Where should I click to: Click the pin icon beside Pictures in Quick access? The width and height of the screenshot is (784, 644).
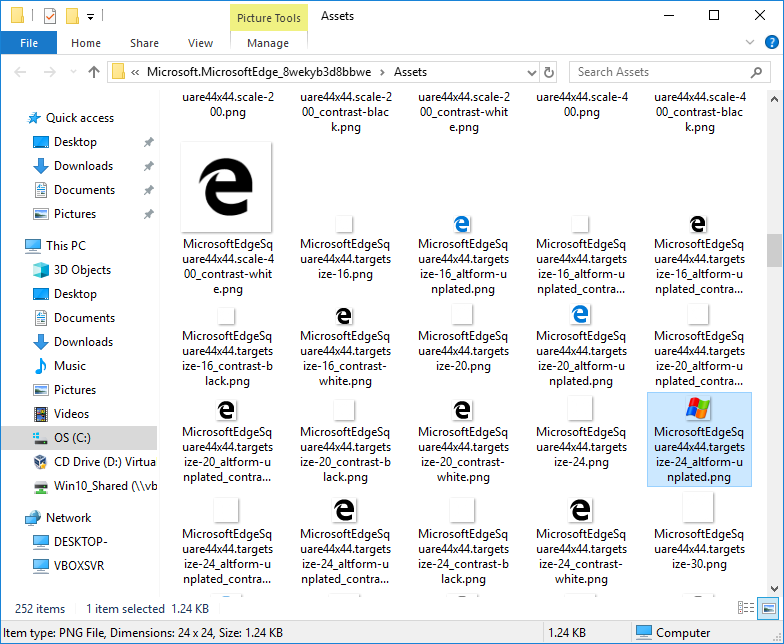pos(148,214)
